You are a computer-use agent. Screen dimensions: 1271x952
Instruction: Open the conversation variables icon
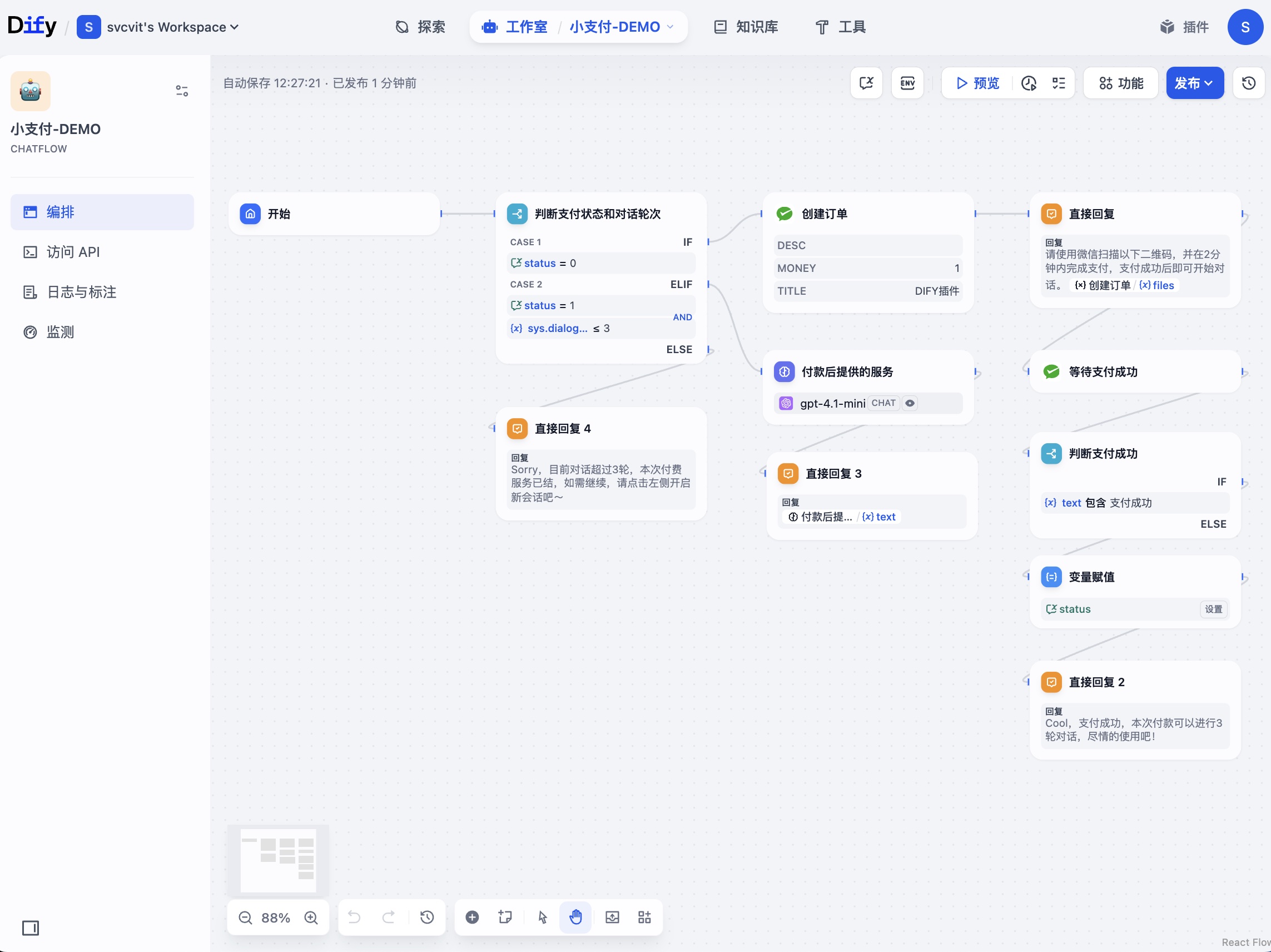click(x=866, y=83)
